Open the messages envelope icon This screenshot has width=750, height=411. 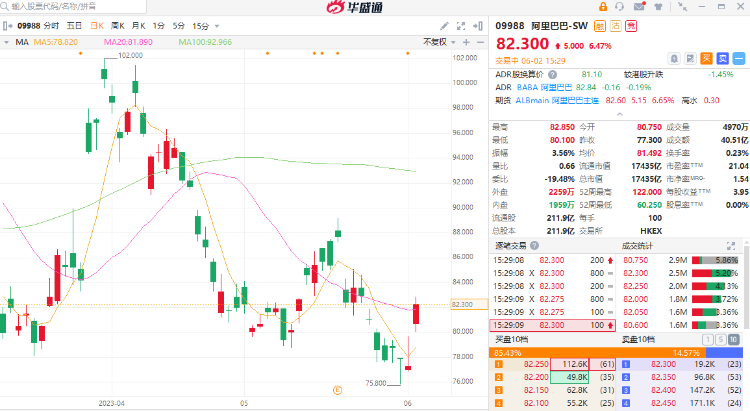point(639,7)
